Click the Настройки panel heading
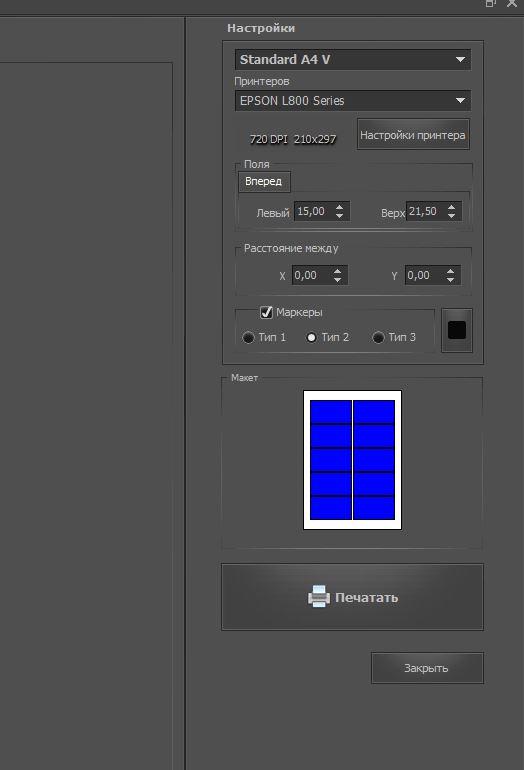524x770 pixels. (x=261, y=28)
